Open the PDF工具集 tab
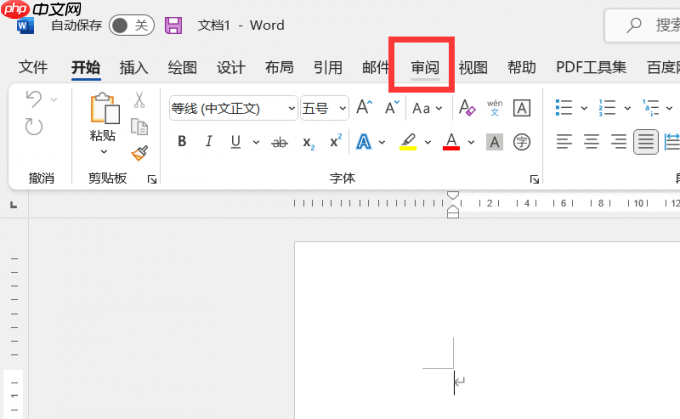 pyautogui.click(x=591, y=67)
